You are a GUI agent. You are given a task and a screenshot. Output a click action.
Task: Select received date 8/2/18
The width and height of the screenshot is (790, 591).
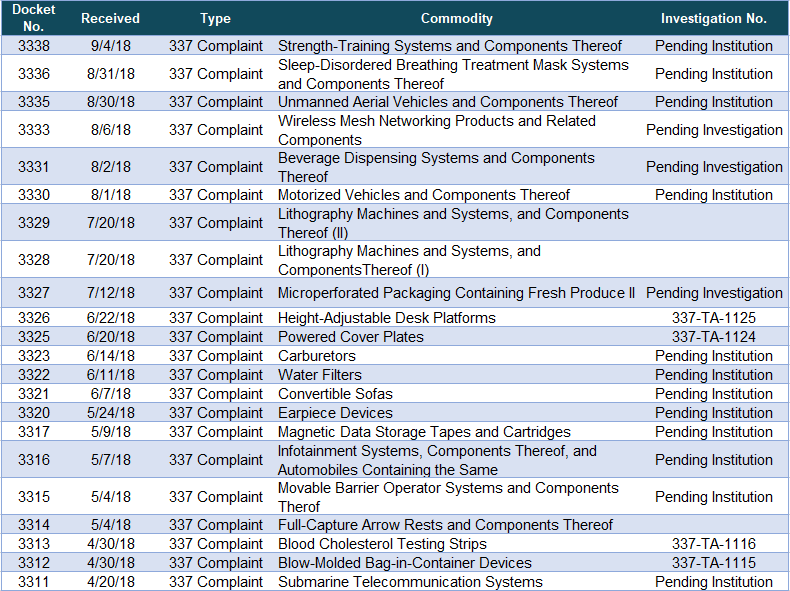(x=110, y=167)
